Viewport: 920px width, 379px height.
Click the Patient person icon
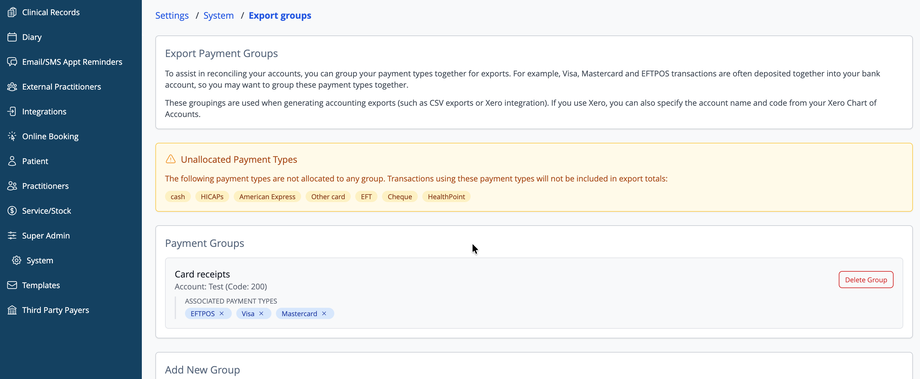(x=12, y=161)
